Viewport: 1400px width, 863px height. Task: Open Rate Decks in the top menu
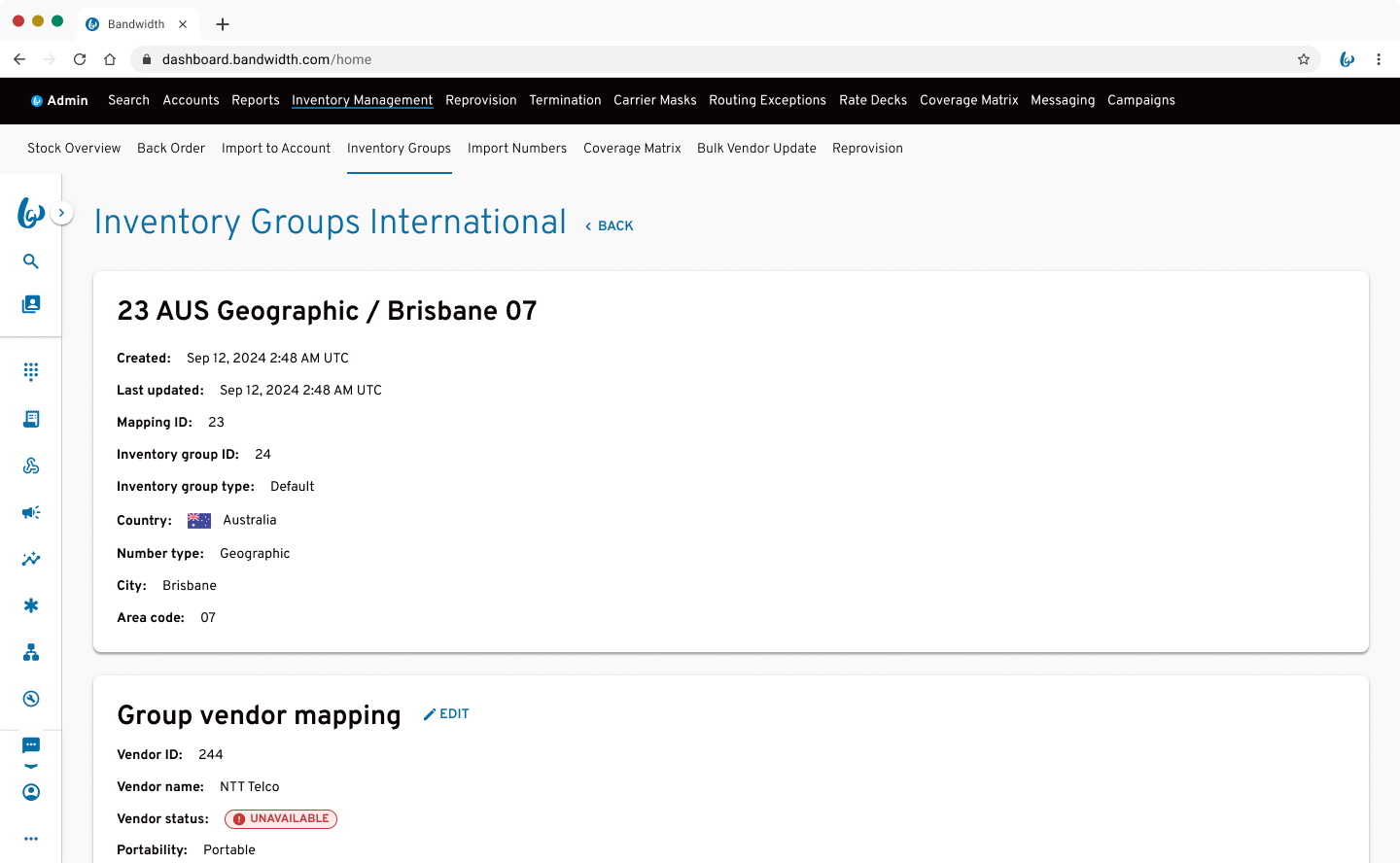coord(872,100)
